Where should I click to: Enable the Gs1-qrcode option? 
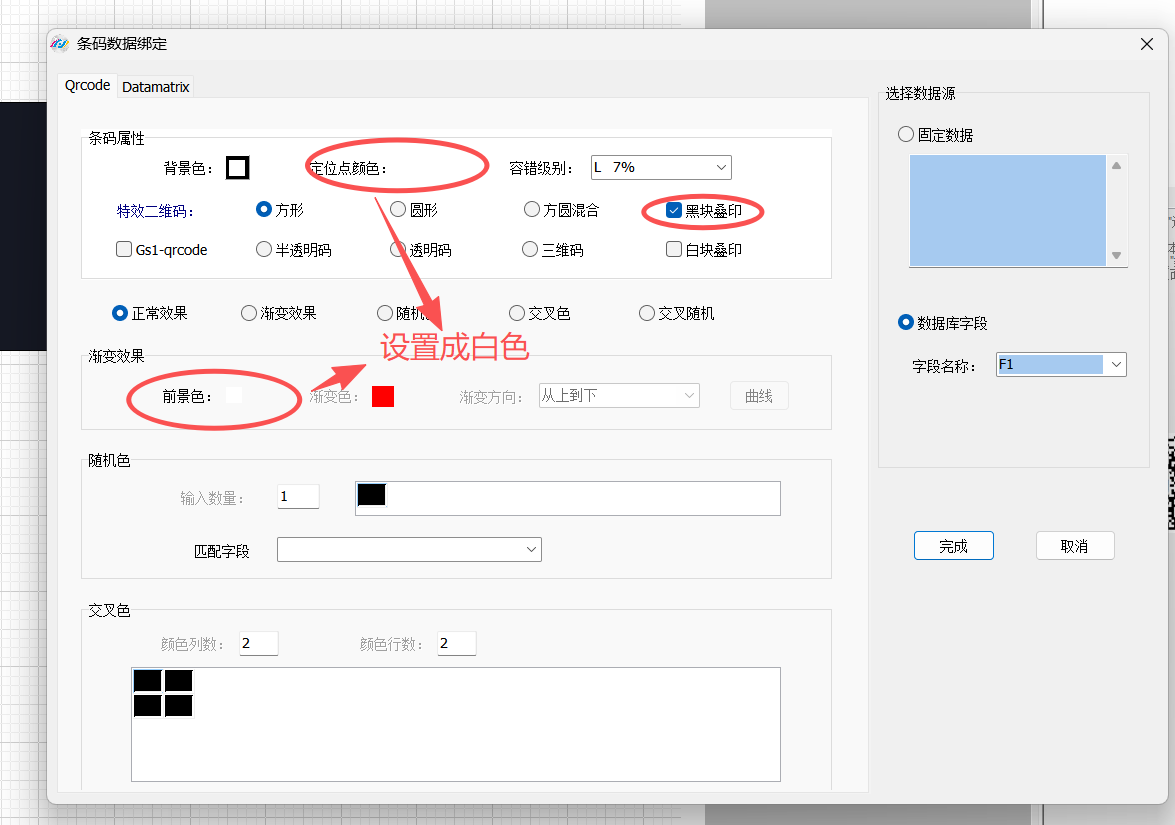coord(124,249)
